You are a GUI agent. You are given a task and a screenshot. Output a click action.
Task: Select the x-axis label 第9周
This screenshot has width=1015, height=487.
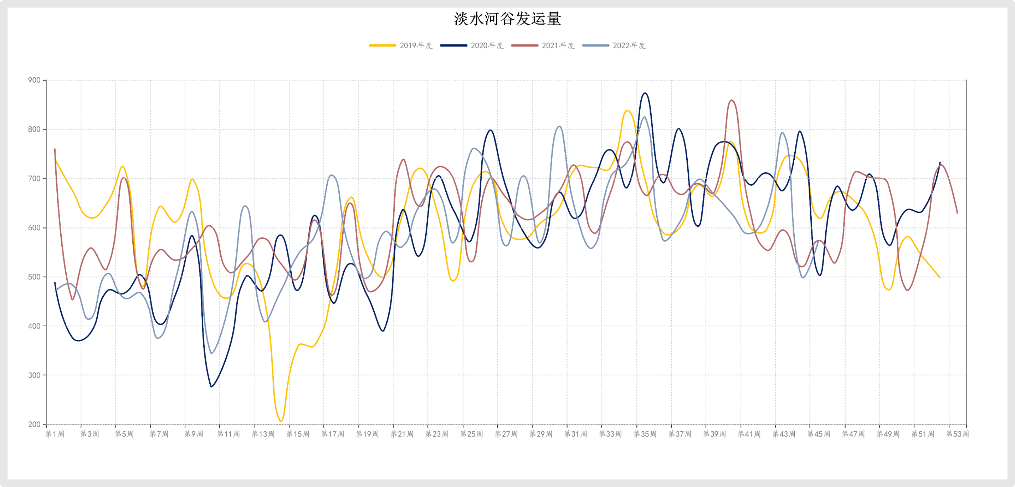[x=194, y=433]
